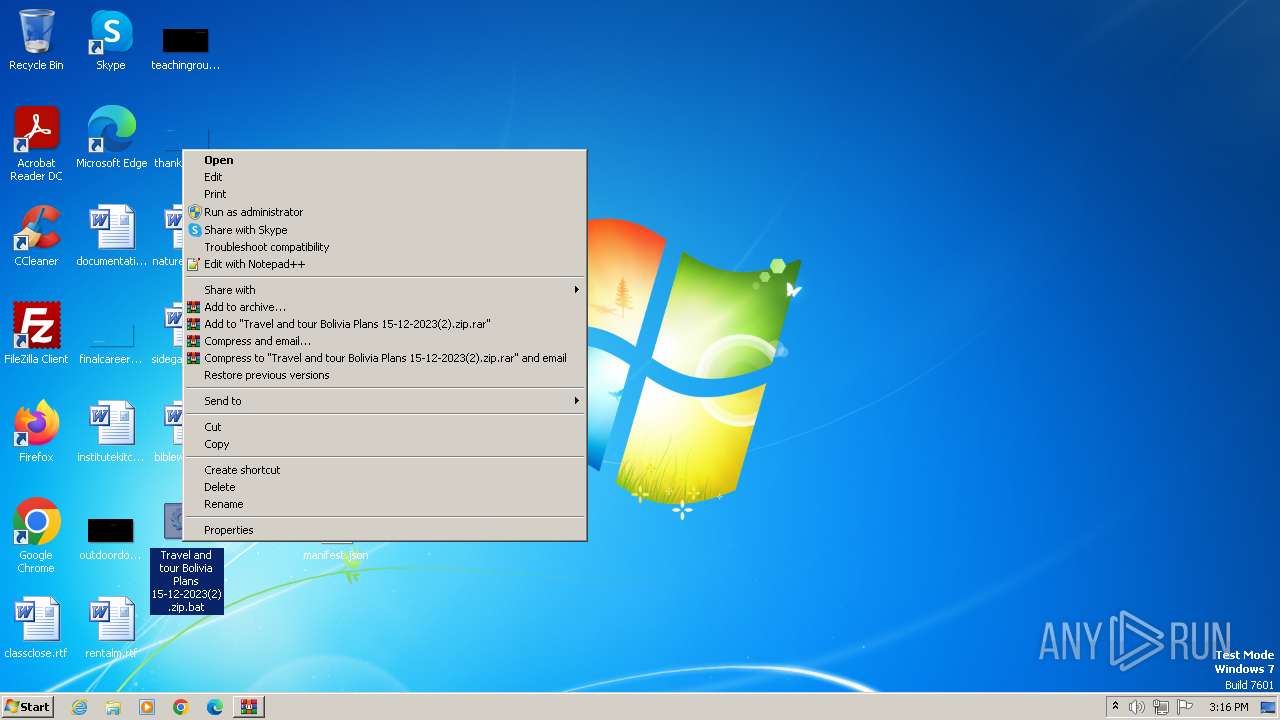Open FileZilla Client shortcut
Image resolution: width=1280 pixels, height=720 pixels.
[x=36, y=334]
